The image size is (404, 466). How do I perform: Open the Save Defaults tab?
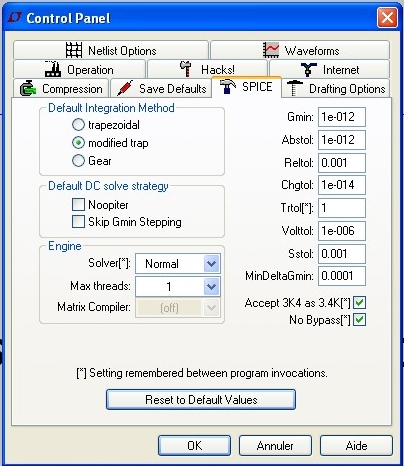(x=161, y=88)
